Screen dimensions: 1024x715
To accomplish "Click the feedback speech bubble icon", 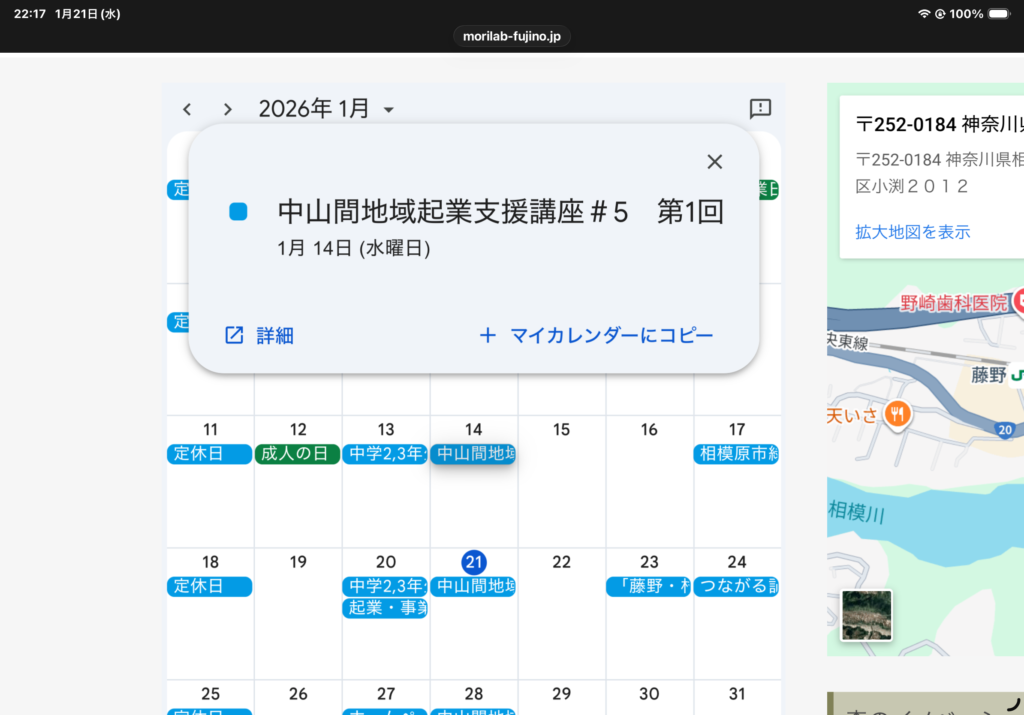I will (760, 109).
